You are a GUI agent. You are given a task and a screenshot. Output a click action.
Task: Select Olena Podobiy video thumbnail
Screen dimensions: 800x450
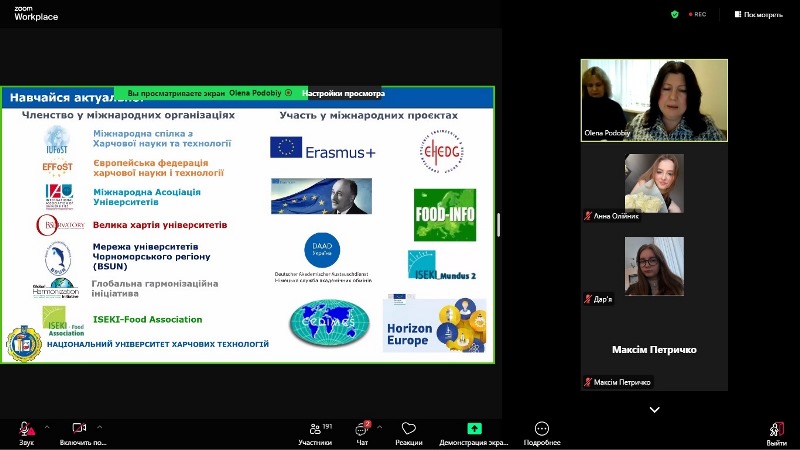tap(654, 100)
